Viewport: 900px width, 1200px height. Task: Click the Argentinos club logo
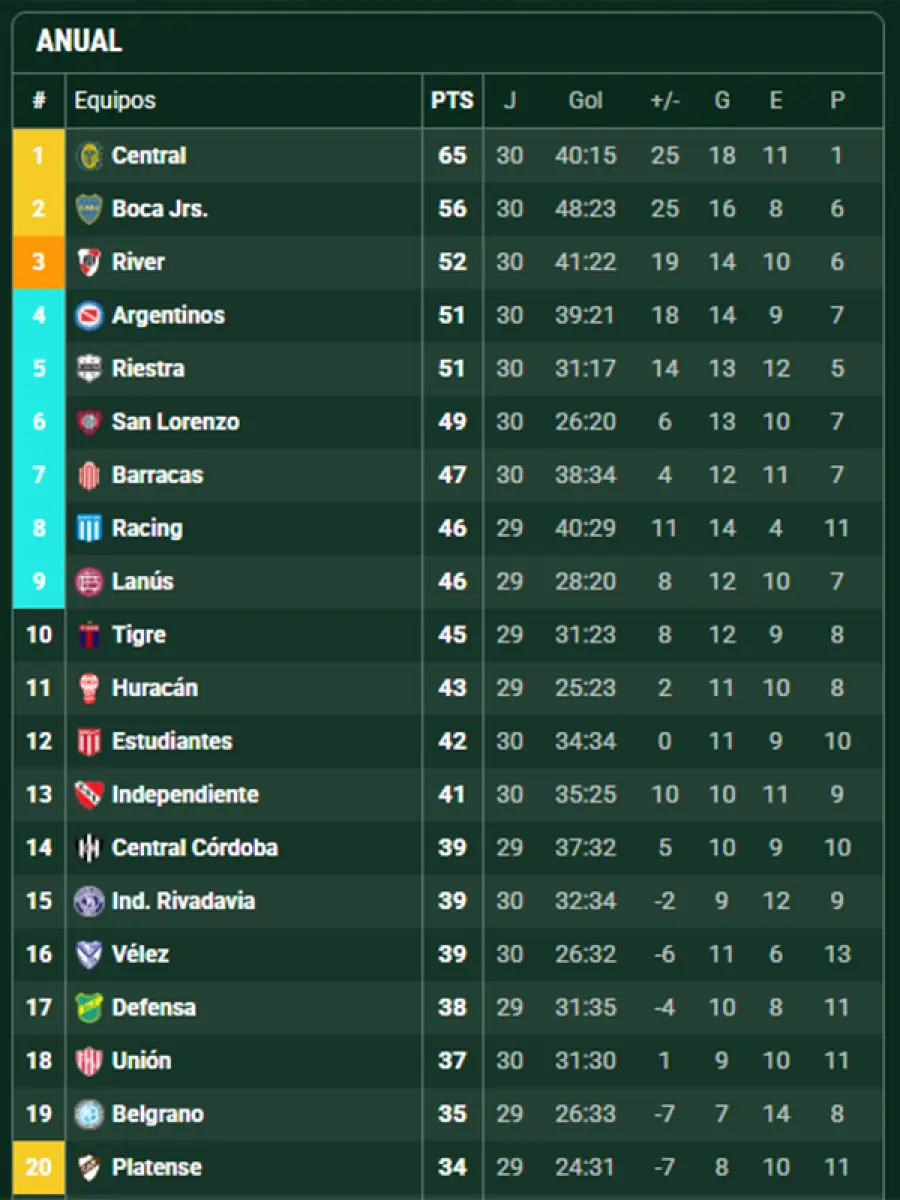89,316
